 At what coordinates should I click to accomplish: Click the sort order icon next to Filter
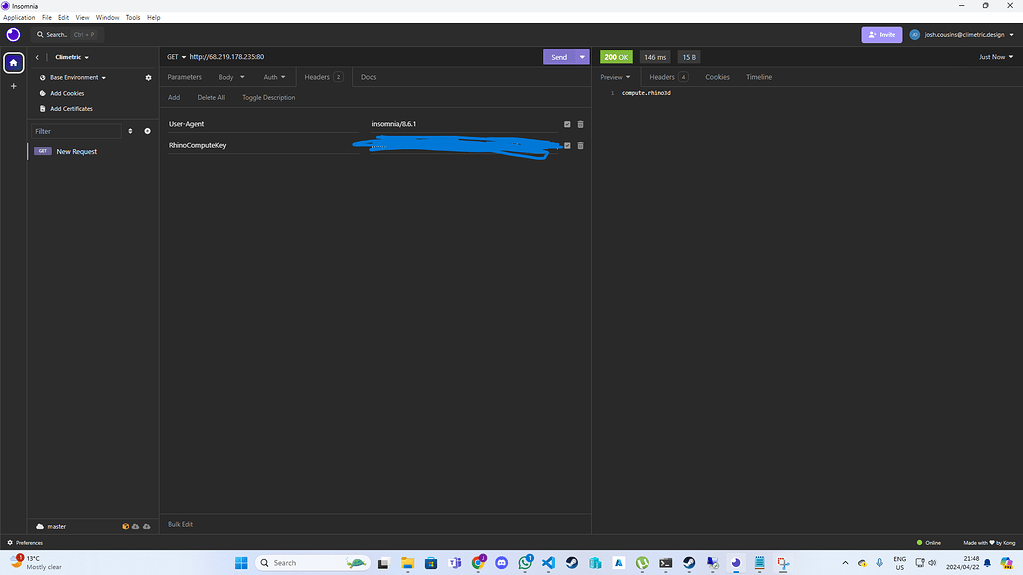[x=130, y=131]
